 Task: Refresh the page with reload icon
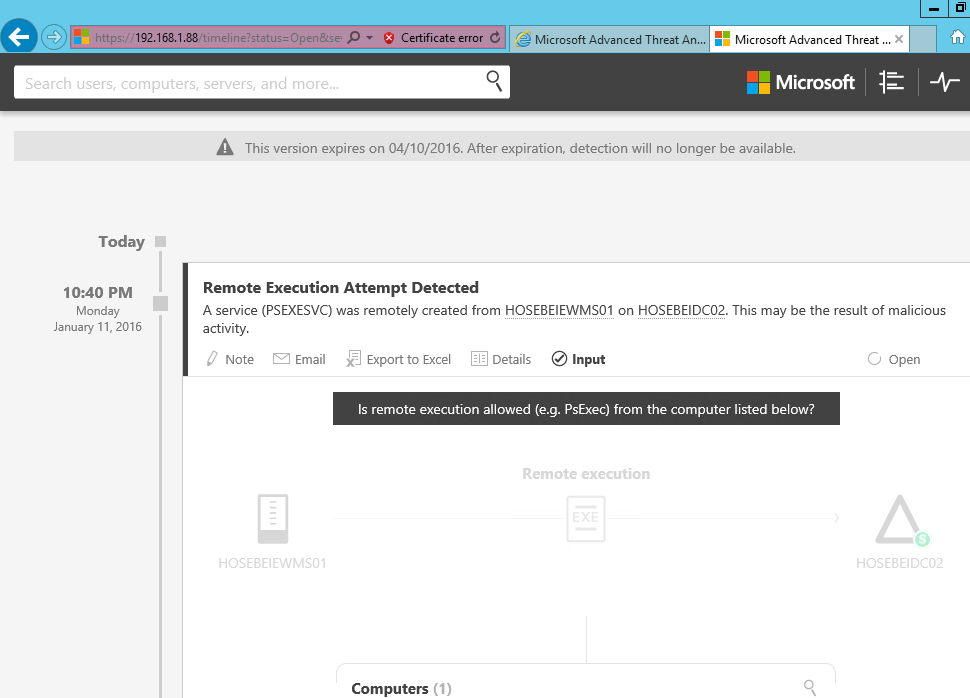pos(495,38)
